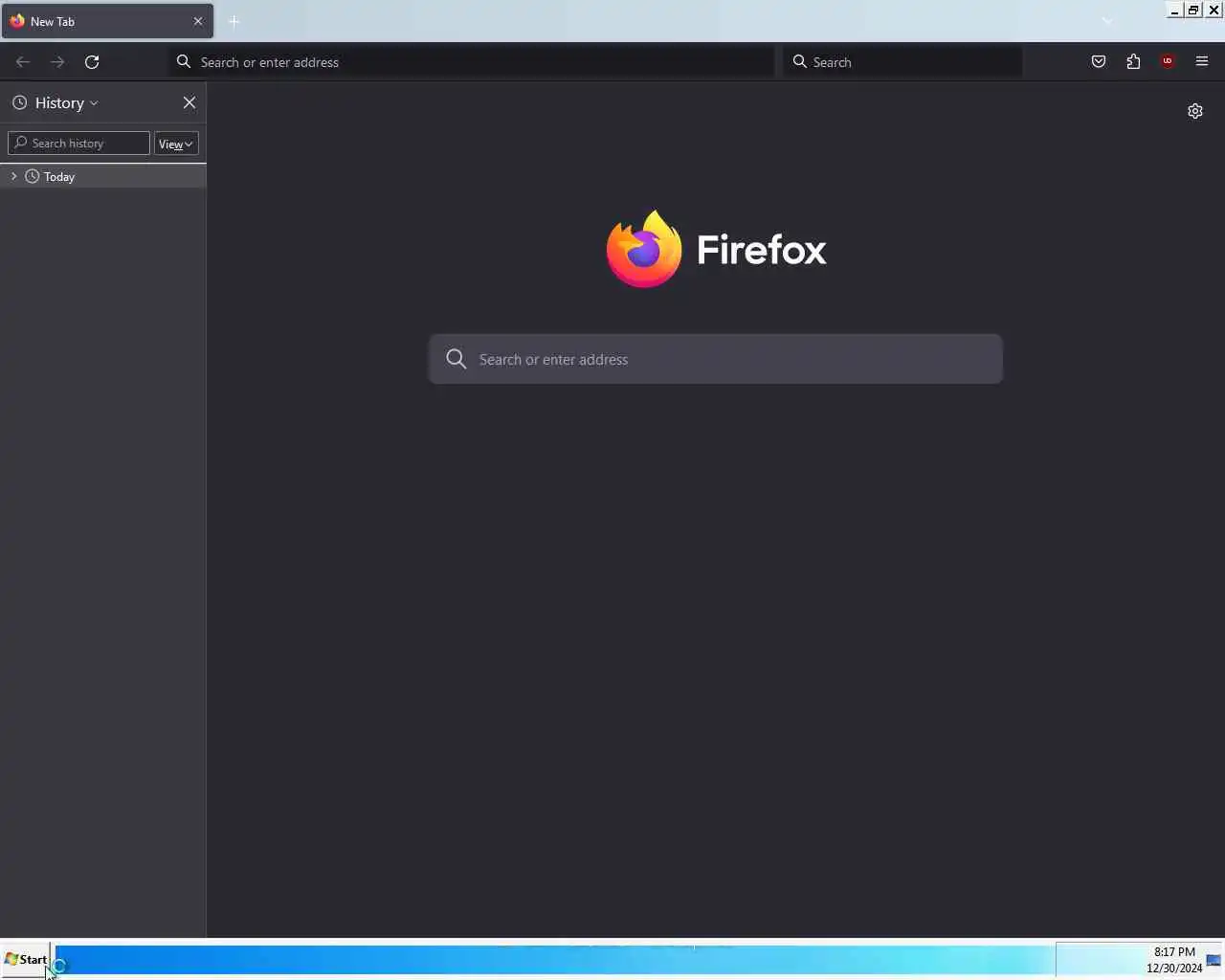
Task: Reload the current page
Action: 92,62
